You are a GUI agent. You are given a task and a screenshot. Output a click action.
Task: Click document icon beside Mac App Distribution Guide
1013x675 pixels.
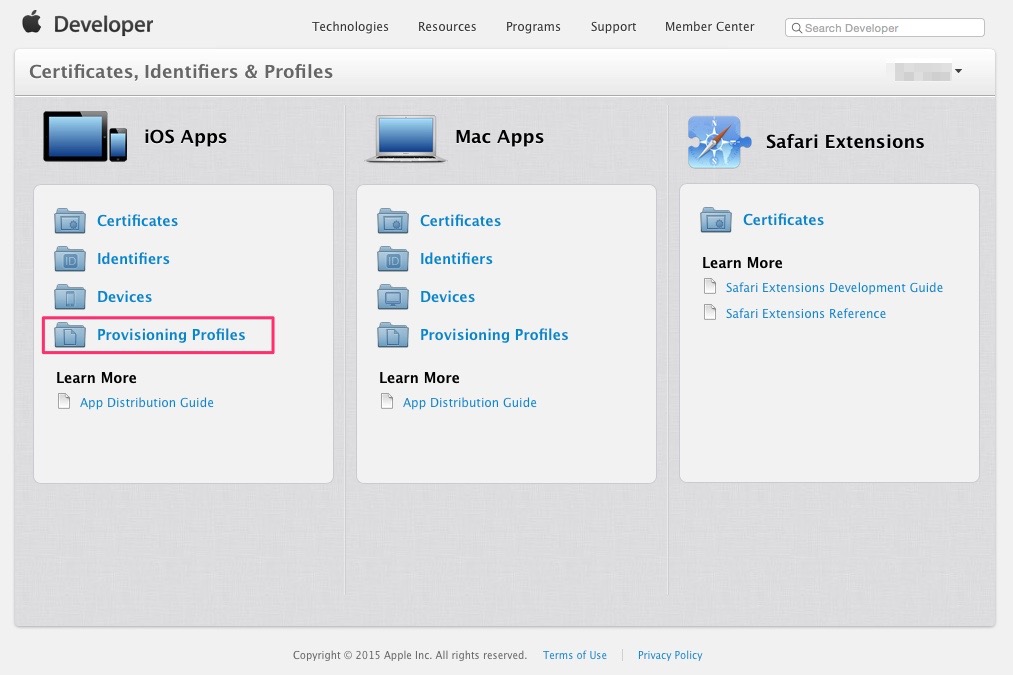[x=387, y=402]
